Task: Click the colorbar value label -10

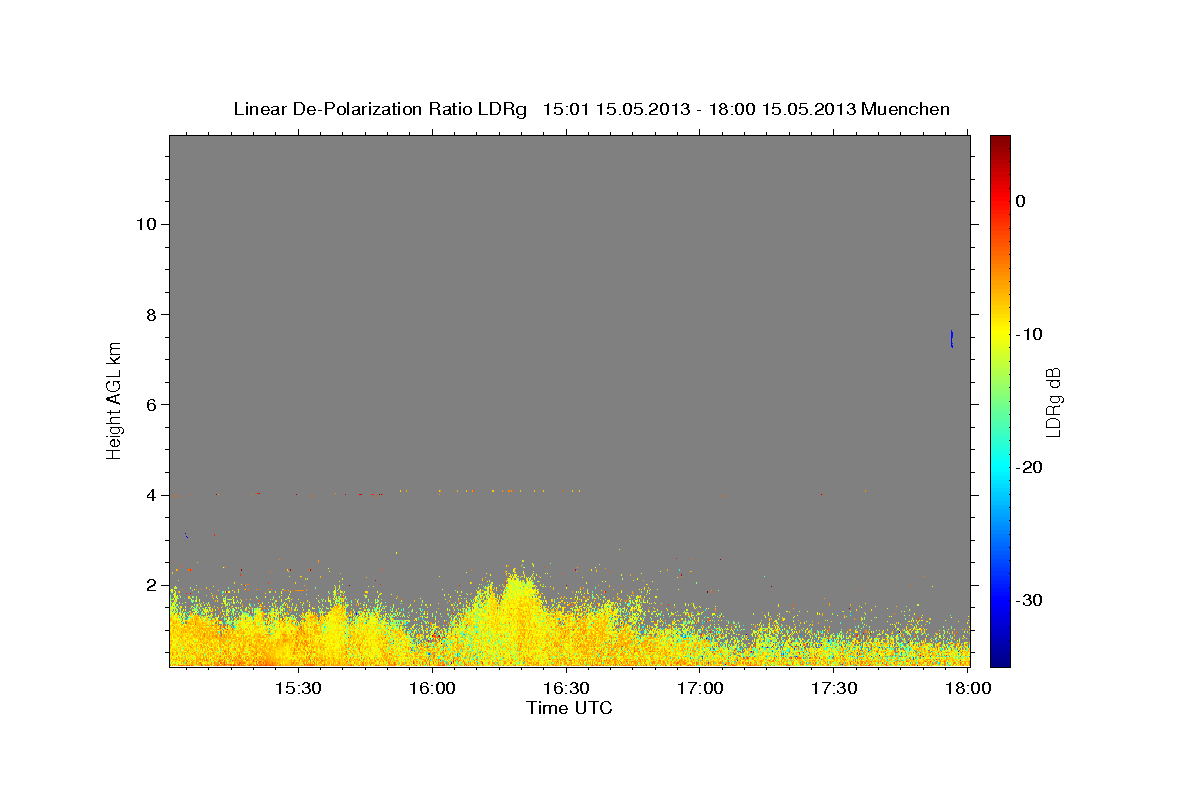Action: [x=1030, y=334]
